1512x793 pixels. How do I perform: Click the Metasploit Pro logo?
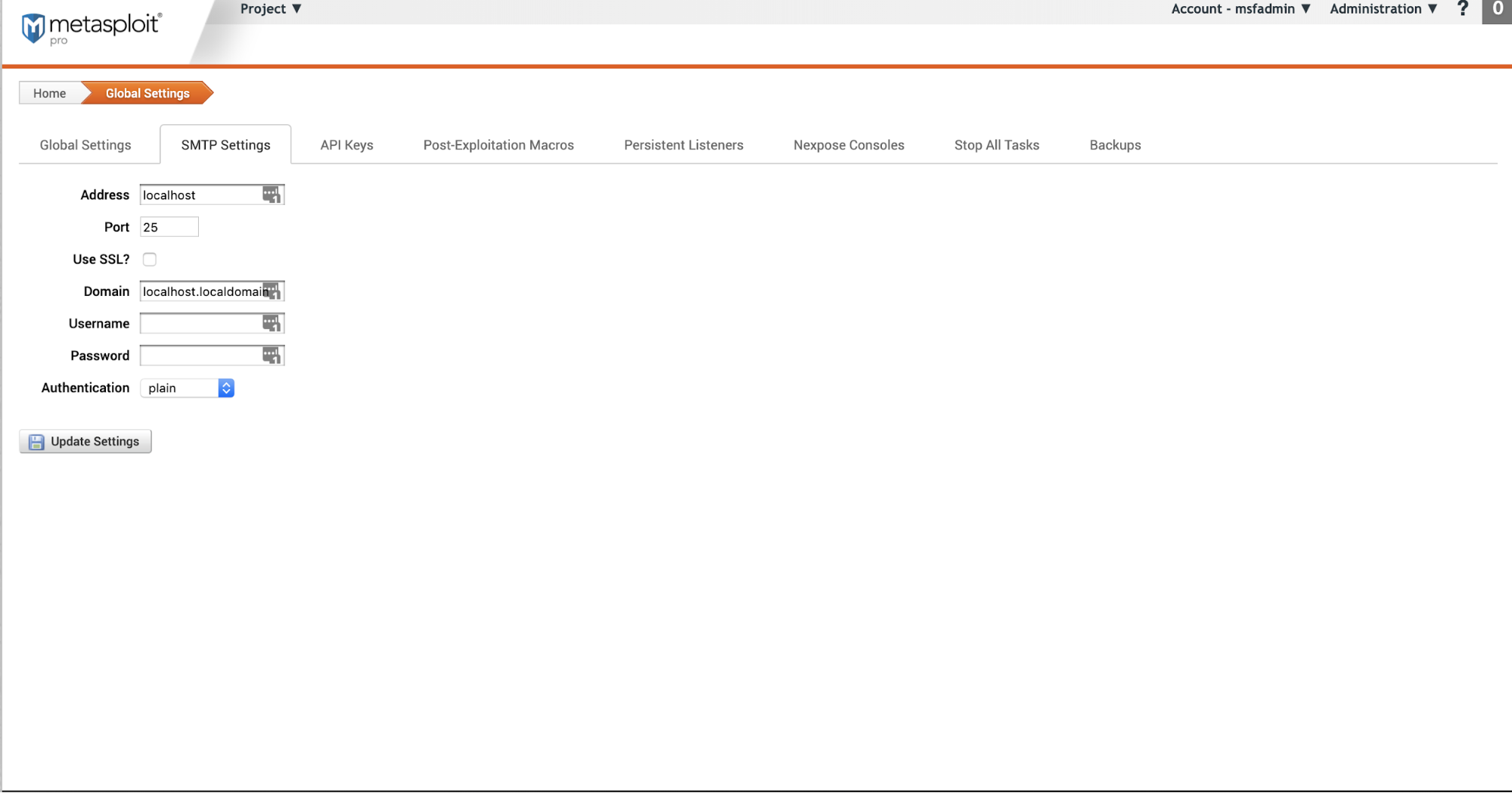click(x=91, y=28)
